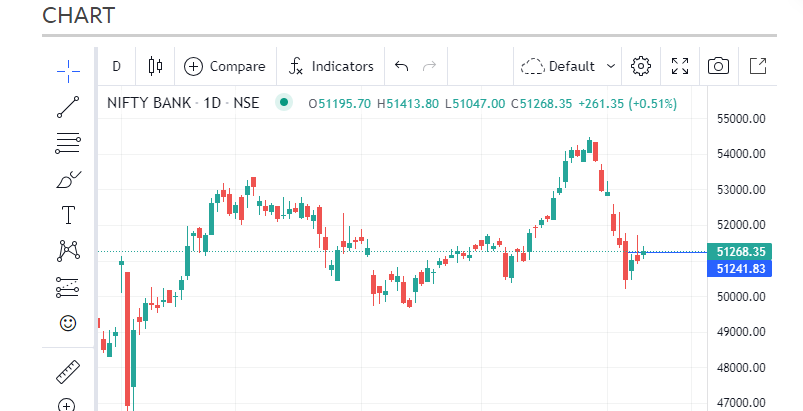Toggle fullscreen chart mode
The width and height of the screenshot is (803, 411).
coord(680,67)
